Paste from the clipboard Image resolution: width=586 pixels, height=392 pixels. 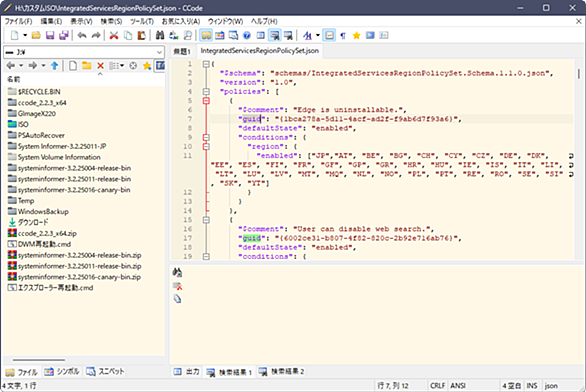pos(142,36)
